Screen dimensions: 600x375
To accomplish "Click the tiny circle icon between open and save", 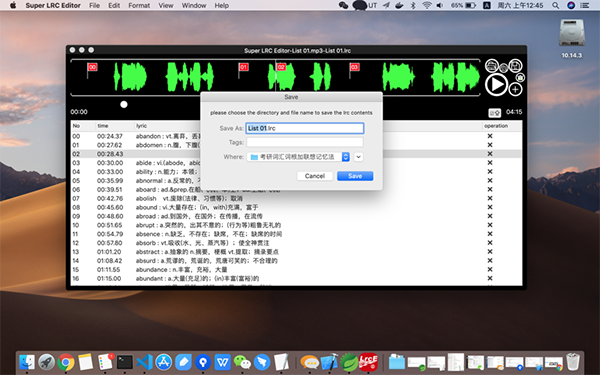I will pos(504,68).
